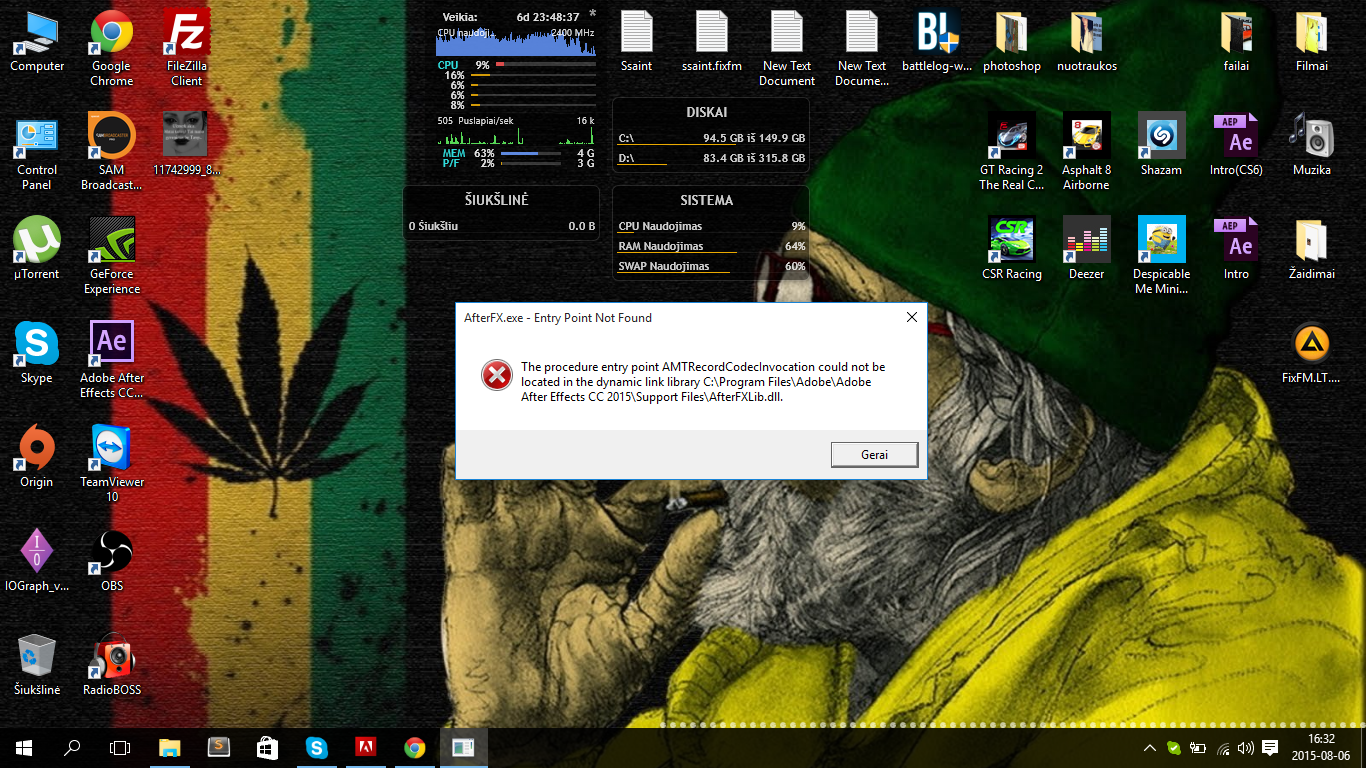Launch RadioBOSS shortcut
The image size is (1366, 768).
(x=112, y=665)
